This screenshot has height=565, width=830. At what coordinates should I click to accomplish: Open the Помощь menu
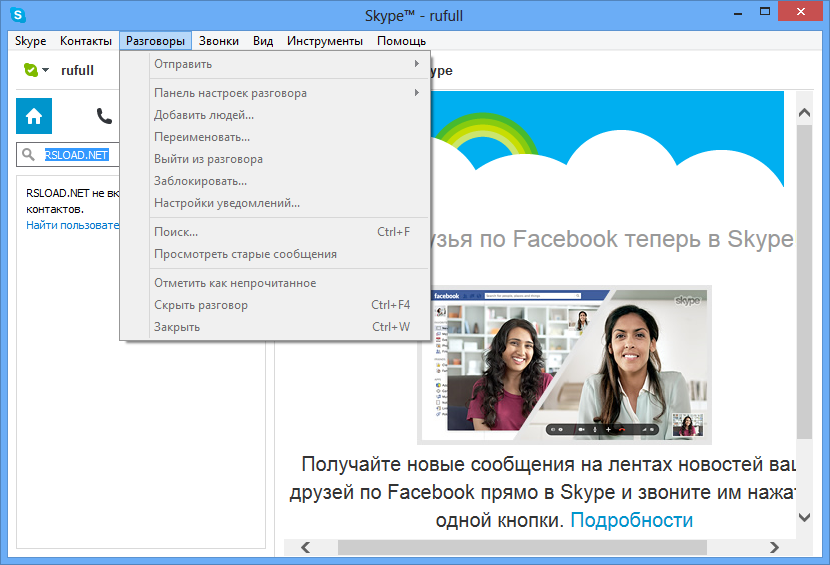401,41
